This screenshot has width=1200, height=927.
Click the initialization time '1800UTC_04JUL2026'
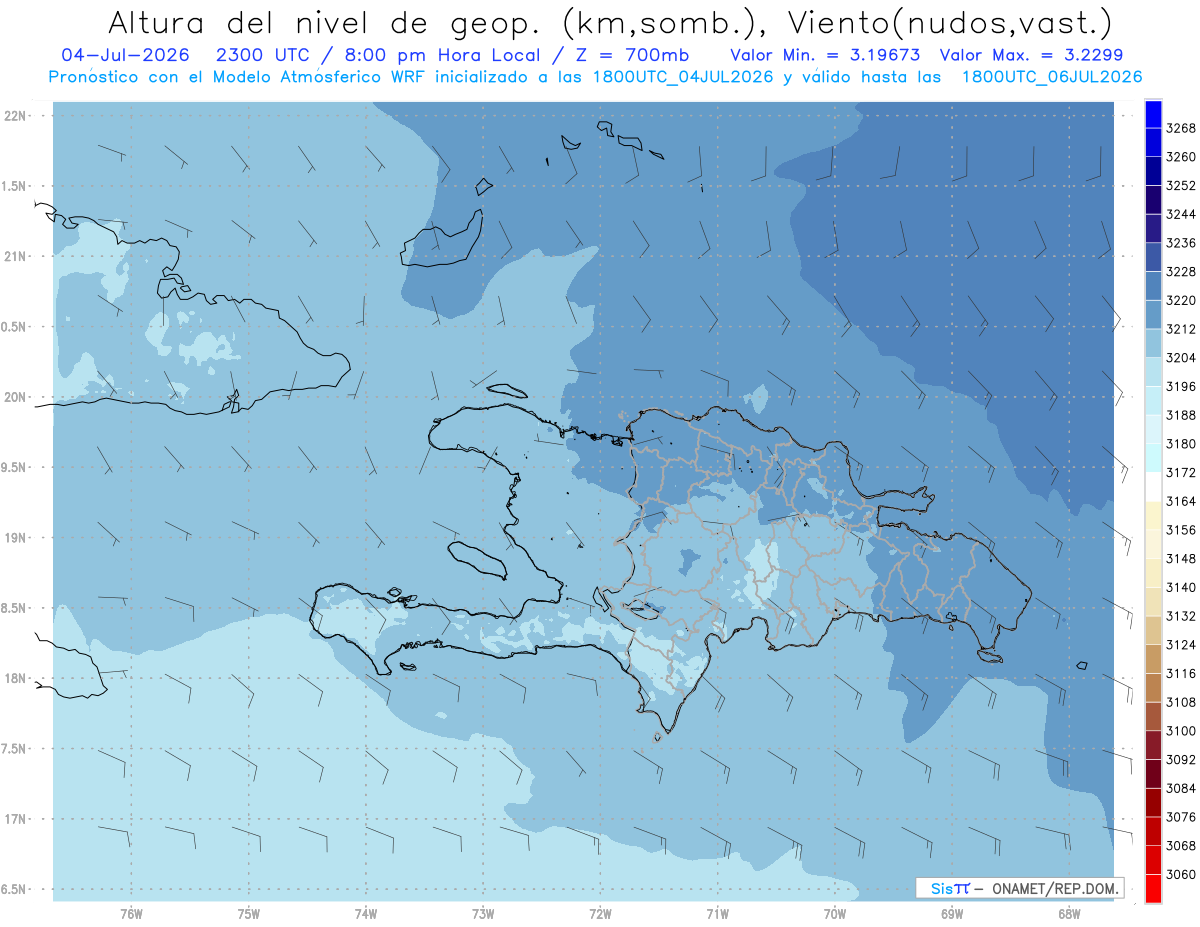tap(685, 77)
